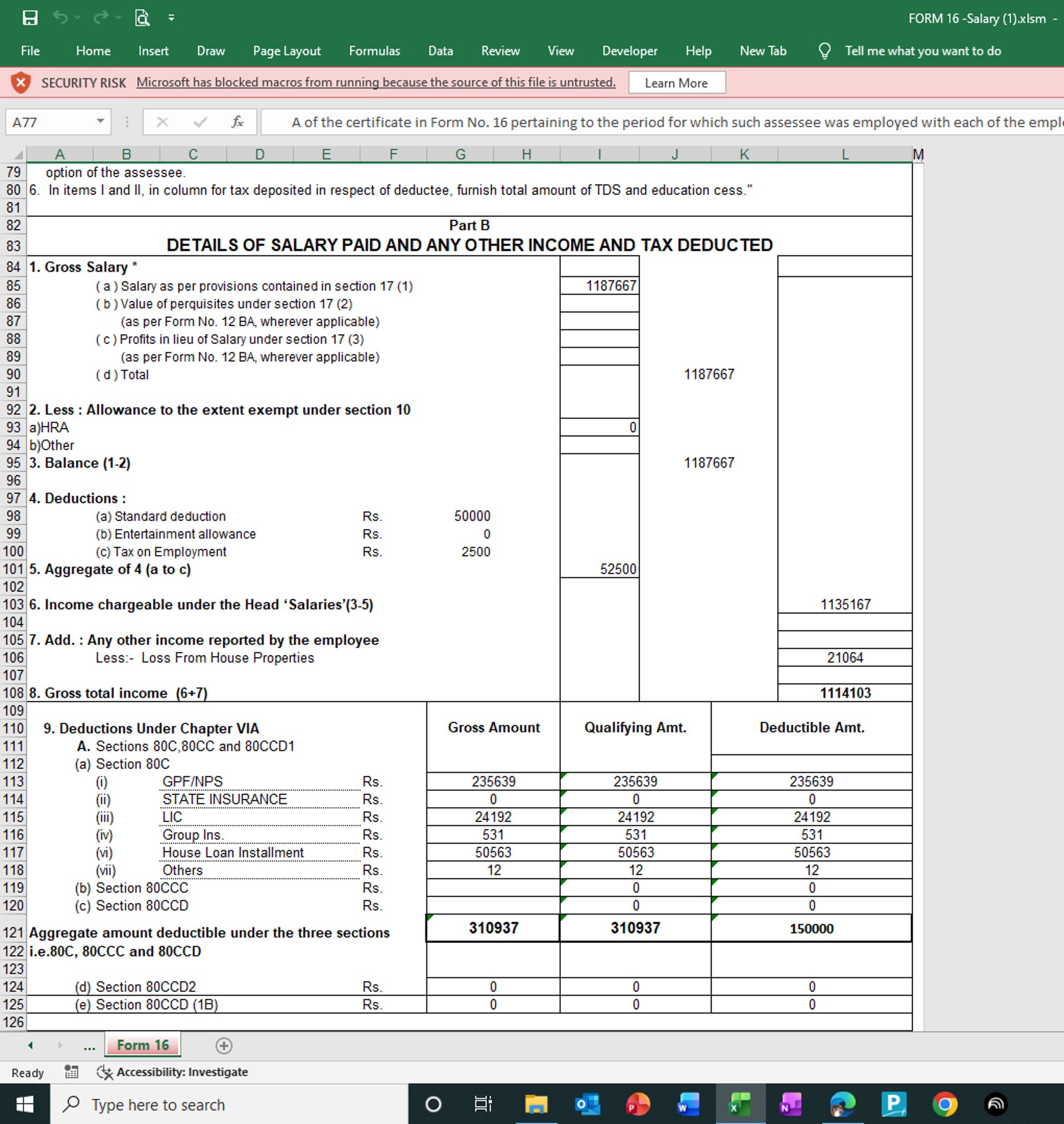Click the blocked macros warning link
Image resolution: width=1064 pixels, height=1124 pixels.
point(376,82)
